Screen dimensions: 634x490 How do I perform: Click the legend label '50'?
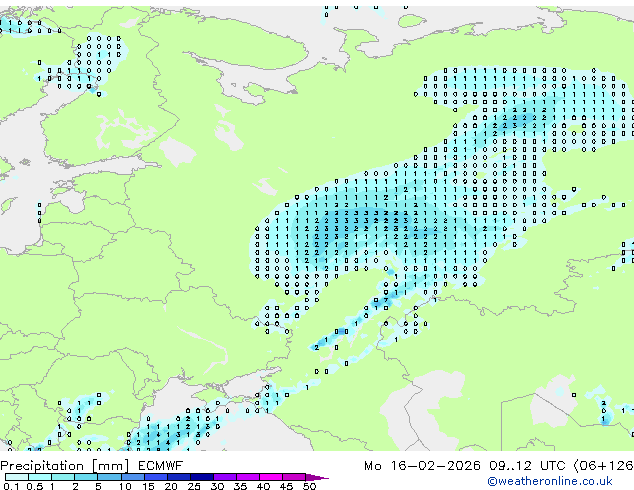[x=309, y=486]
